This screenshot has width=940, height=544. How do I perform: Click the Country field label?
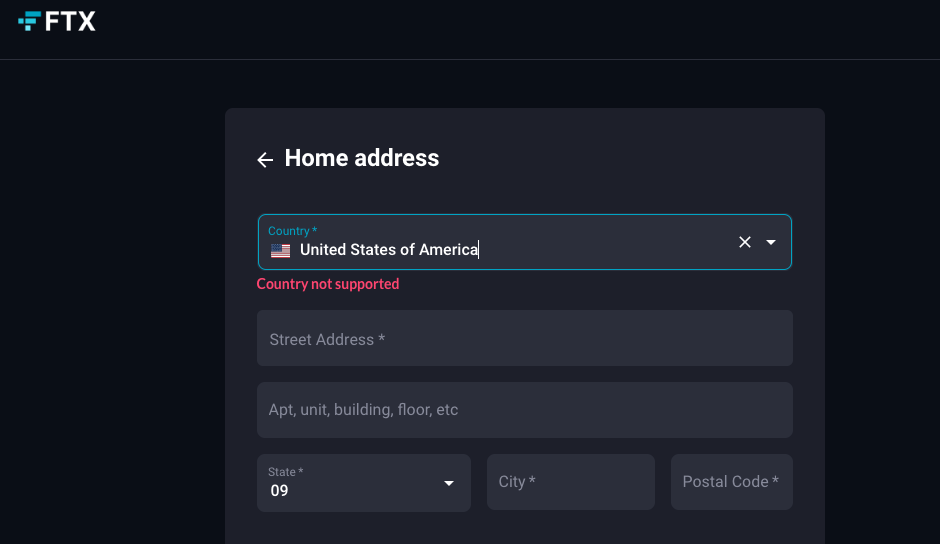(293, 231)
